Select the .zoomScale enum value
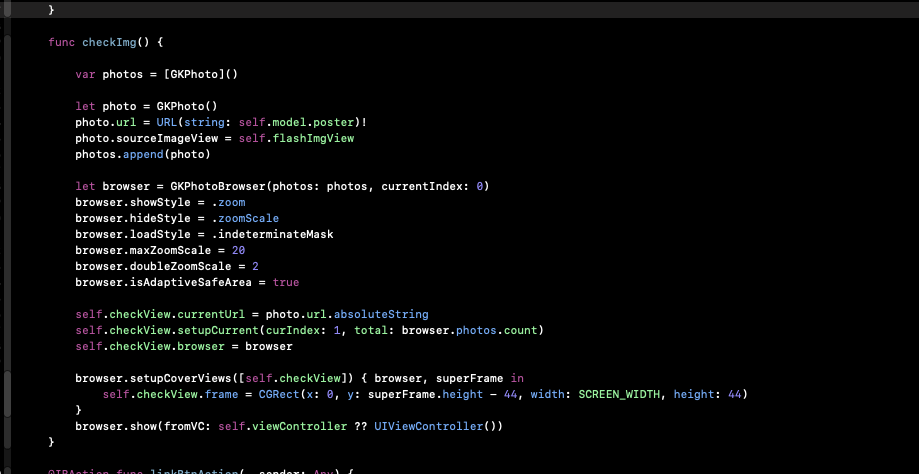This screenshot has height=474, width=919. (x=245, y=218)
